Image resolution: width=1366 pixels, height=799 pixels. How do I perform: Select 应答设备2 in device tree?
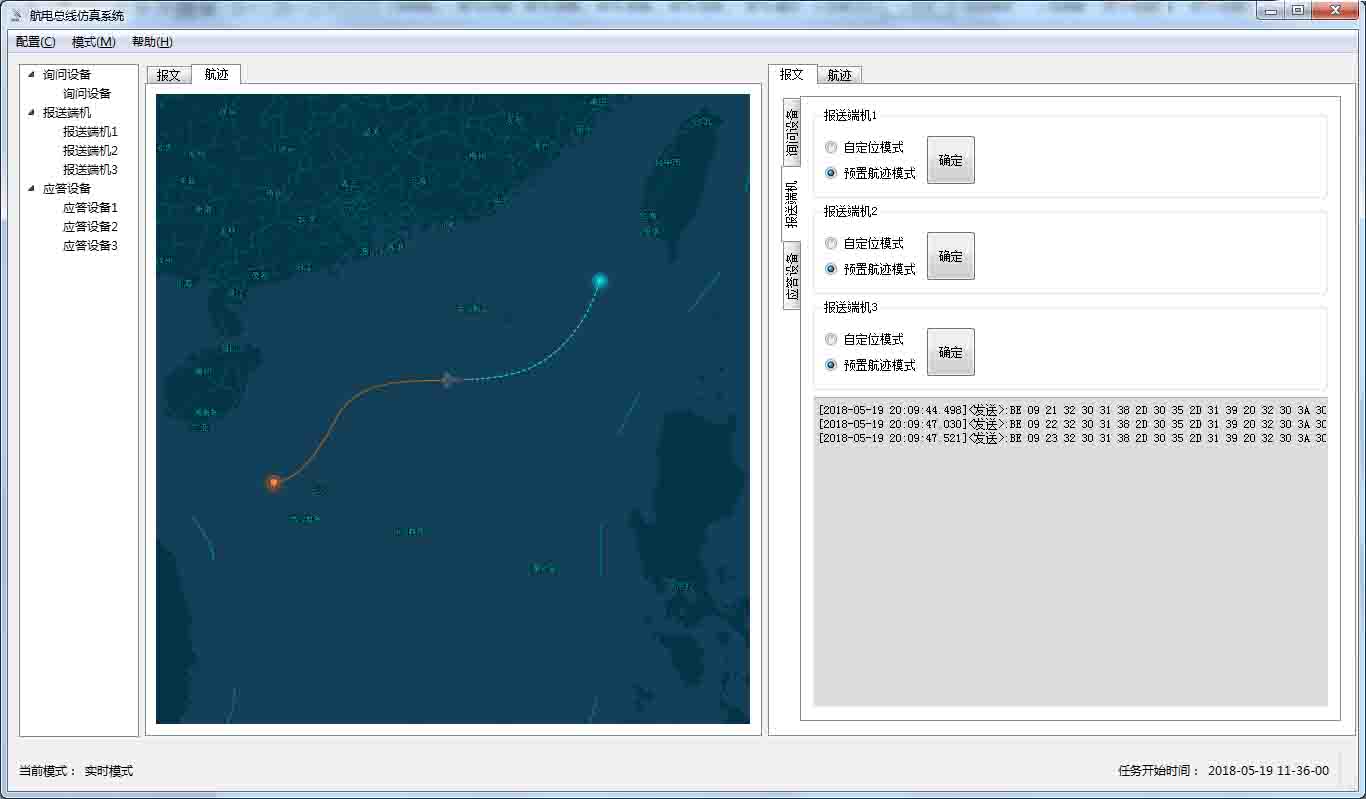point(90,226)
